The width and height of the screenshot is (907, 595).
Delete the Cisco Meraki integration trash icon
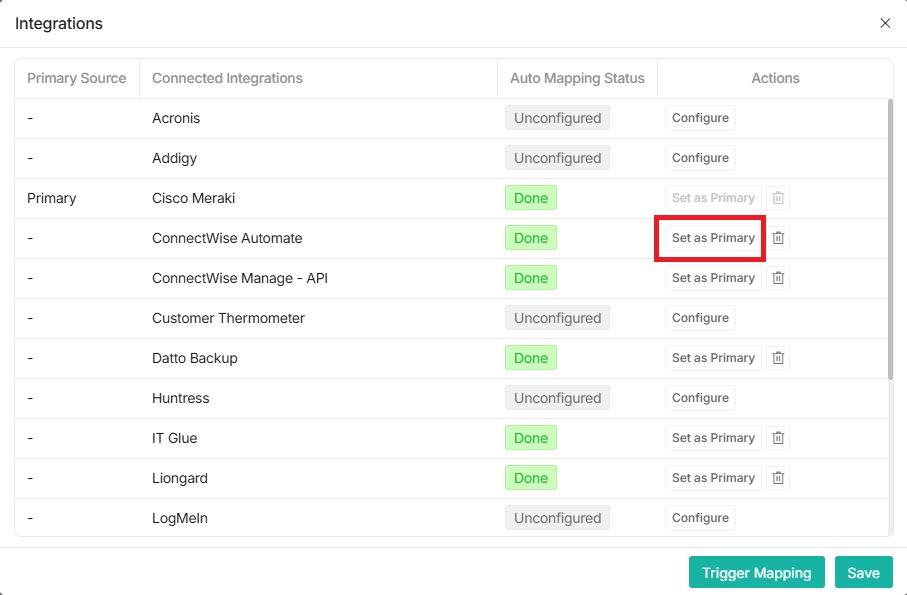click(778, 198)
